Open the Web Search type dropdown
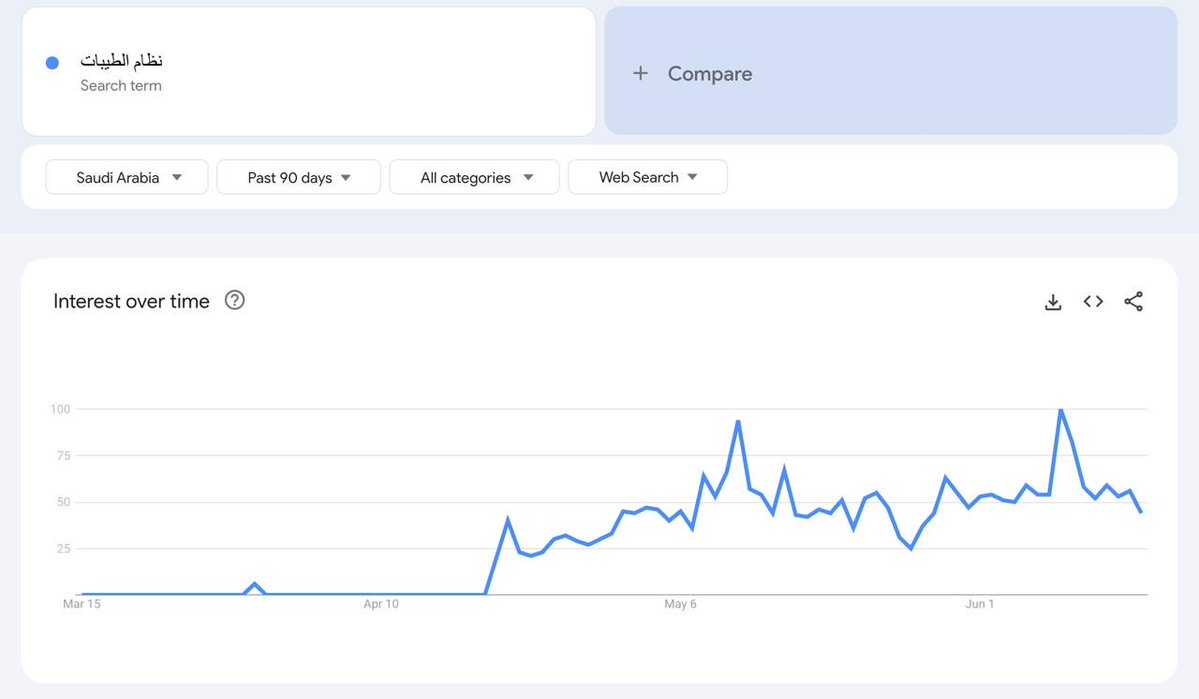This screenshot has height=699, width=1199. click(648, 177)
